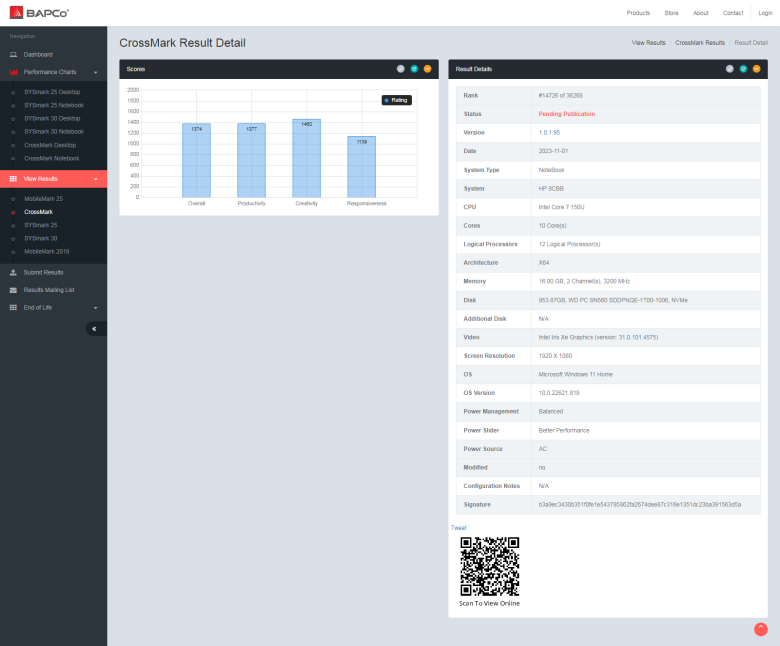The height and width of the screenshot is (646, 780).
Task: Go to Dashboard
Action: [x=38, y=55]
